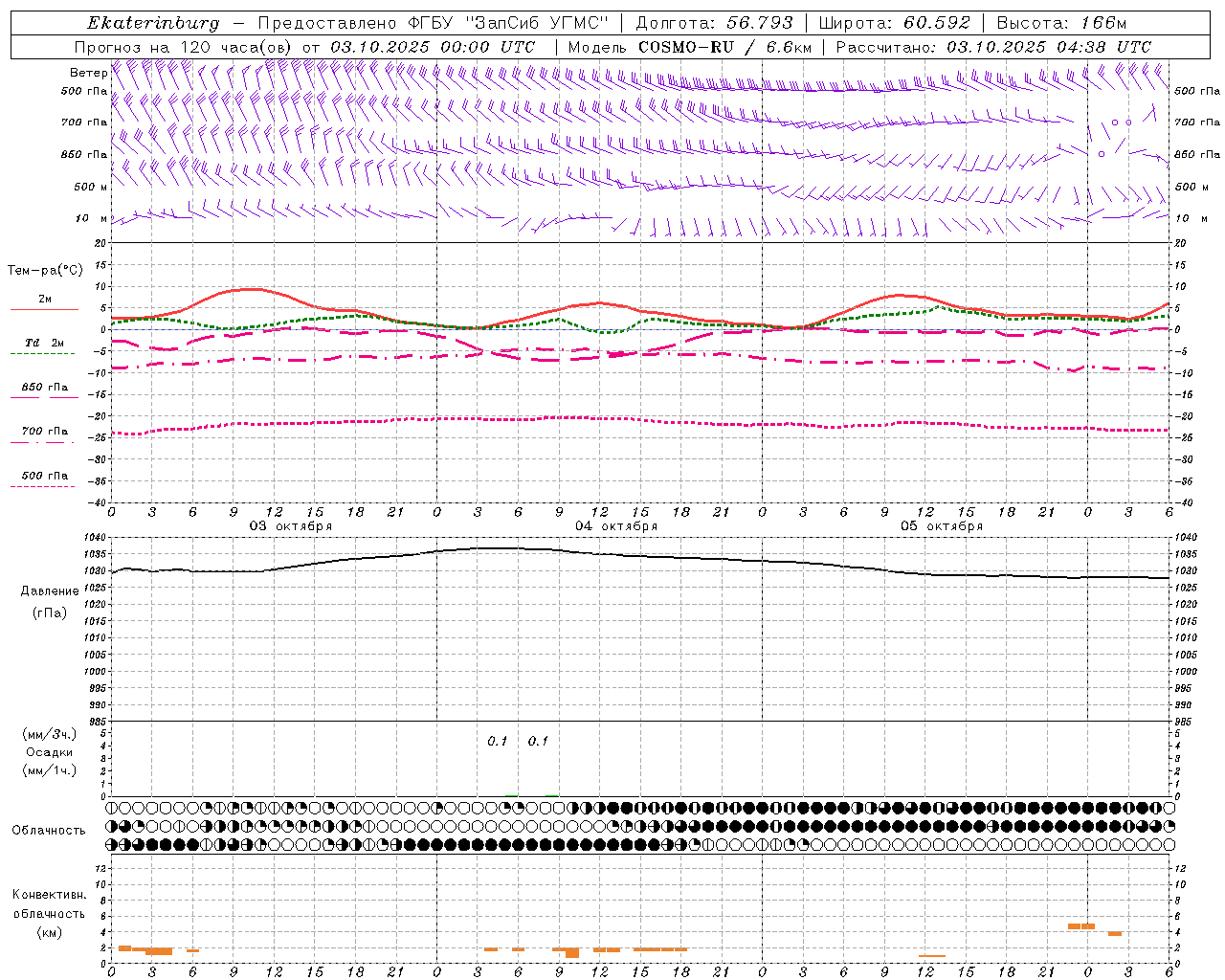This screenshot has width=1225, height=980.
Task: Click the '(км)' convective height unit label
Action: (50, 932)
